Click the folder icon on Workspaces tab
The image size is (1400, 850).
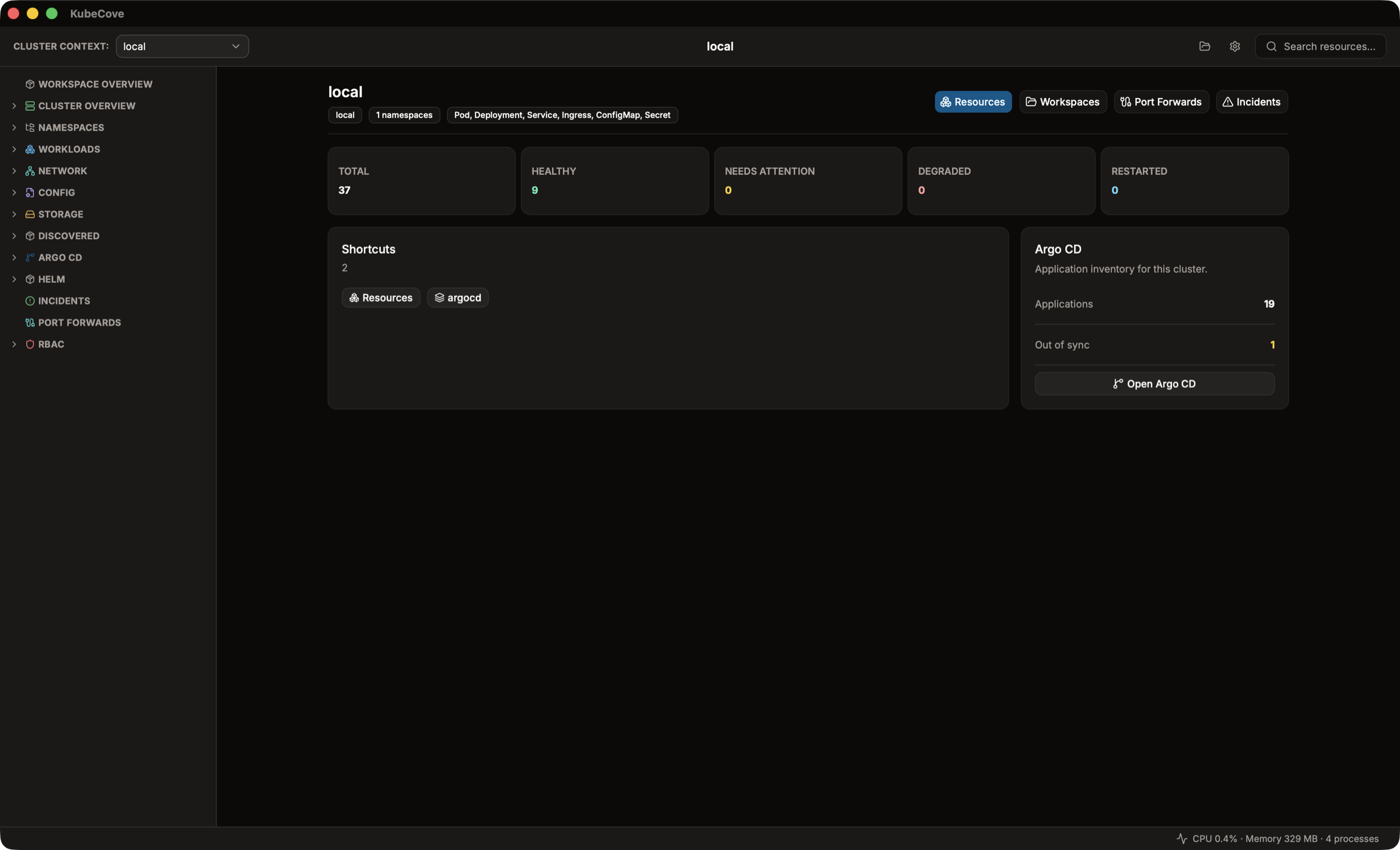pyautogui.click(x=1031, y=102)
